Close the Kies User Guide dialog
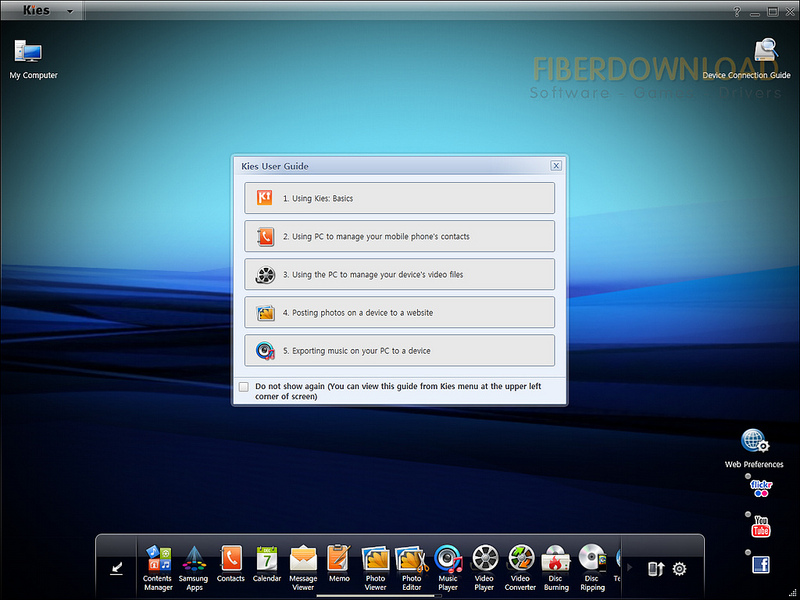The width and height of the screenshot is (800, 600). [x=556, y=166]
